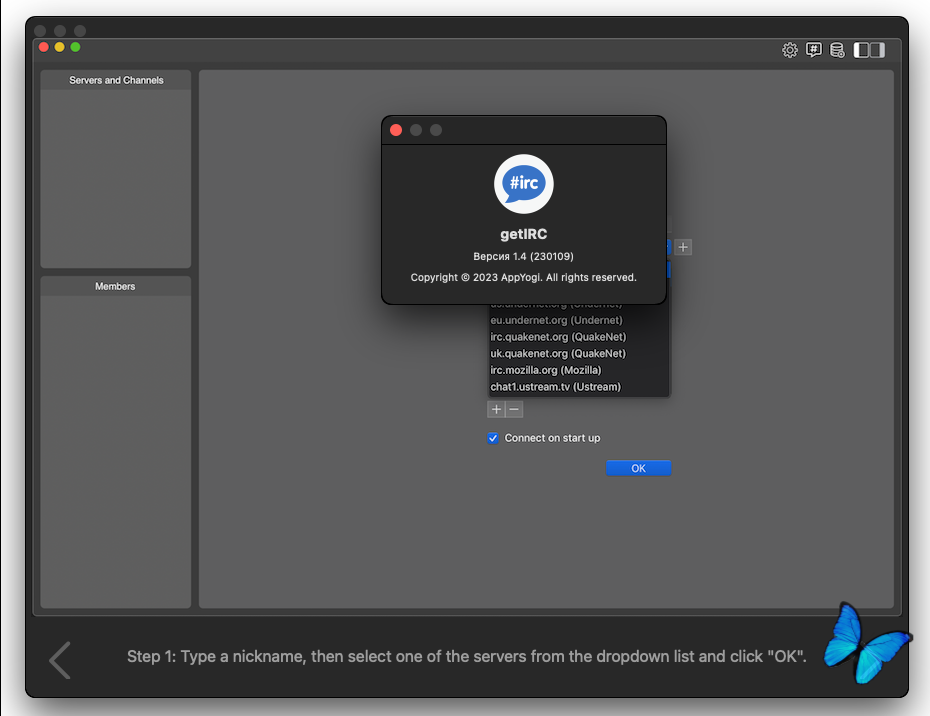Screen dimensions: 930x716
Task: Click the Servers and Channels panel header
Action: coord(116,80)
